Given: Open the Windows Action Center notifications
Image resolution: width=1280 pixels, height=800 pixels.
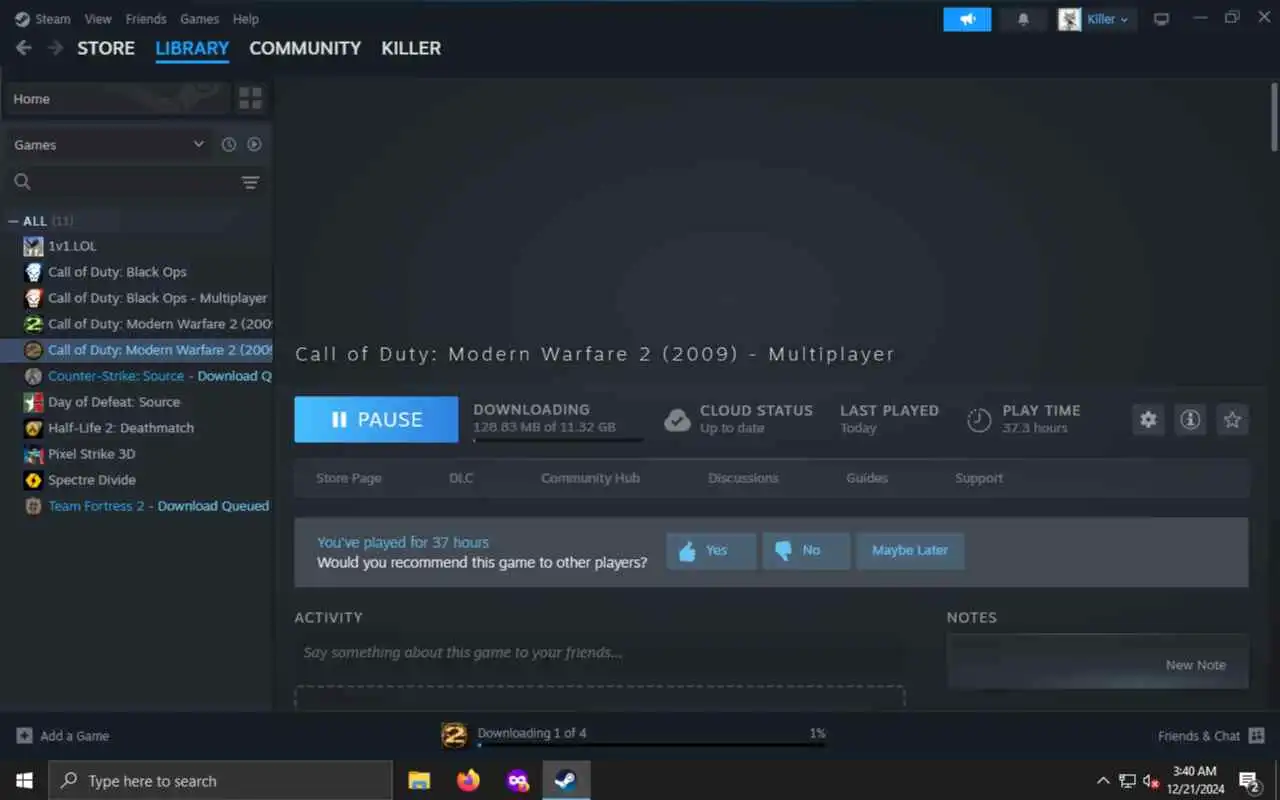Looking at the screenshot, I should [x=1249, y=781].
